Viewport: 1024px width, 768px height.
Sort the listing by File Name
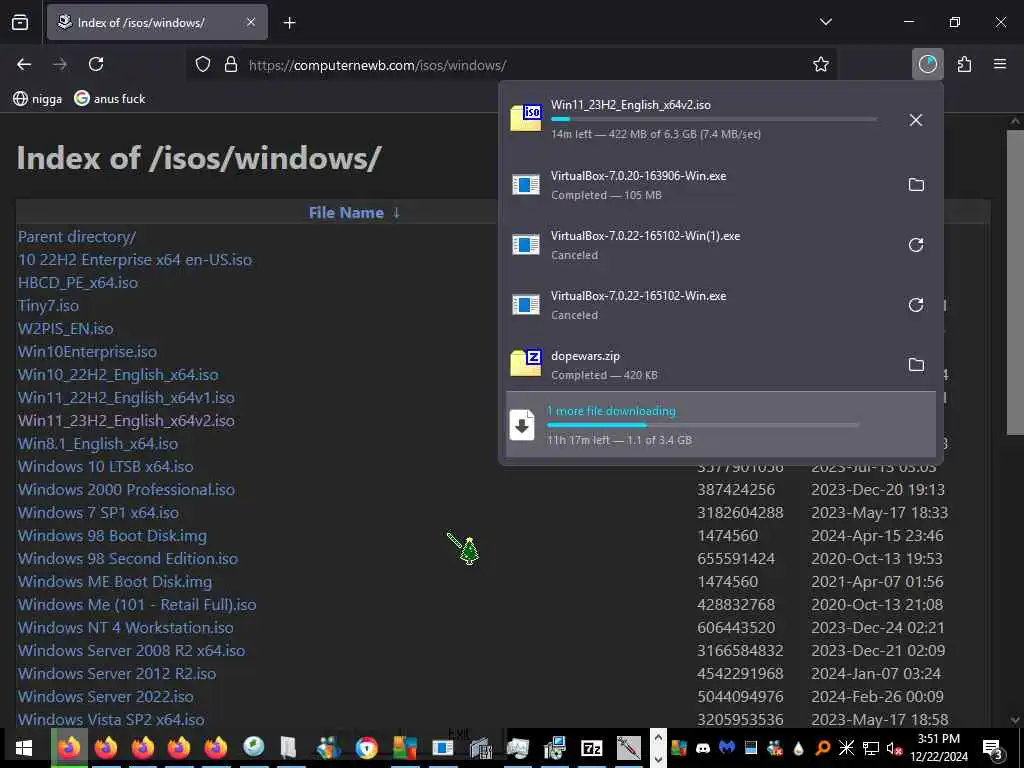click(346, 212)
